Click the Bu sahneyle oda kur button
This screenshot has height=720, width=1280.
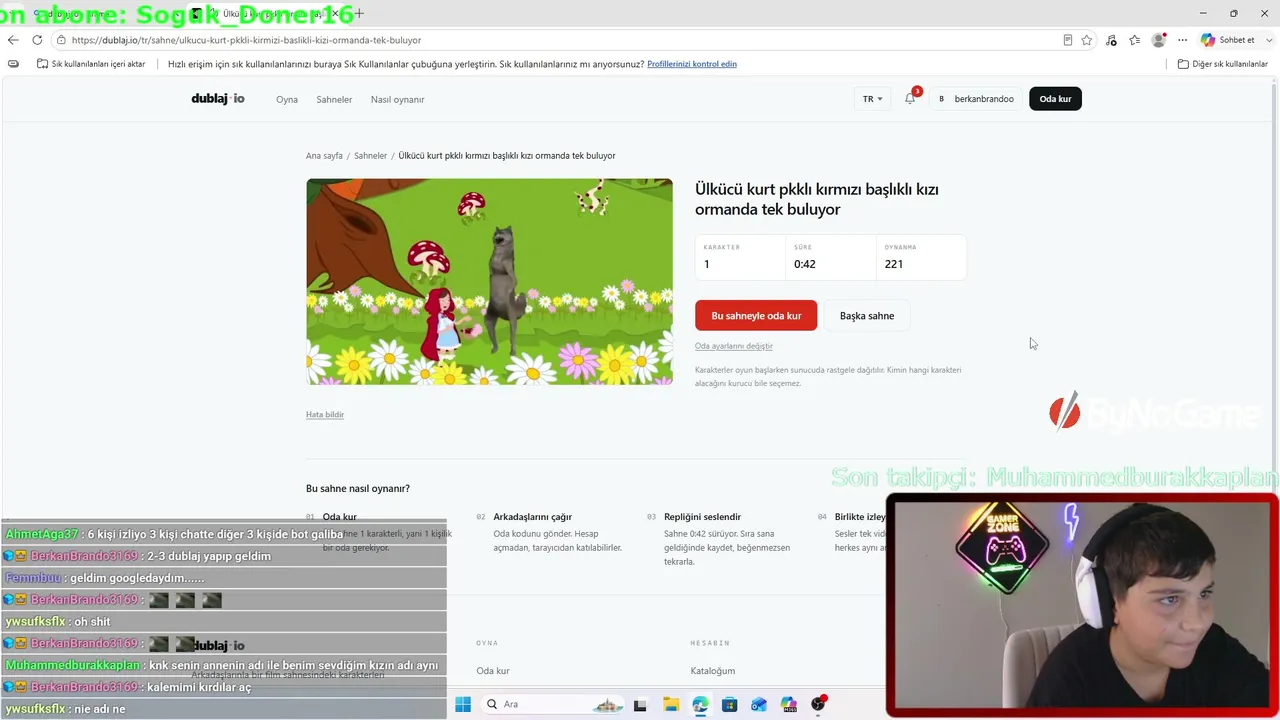[x=756, y=316]
